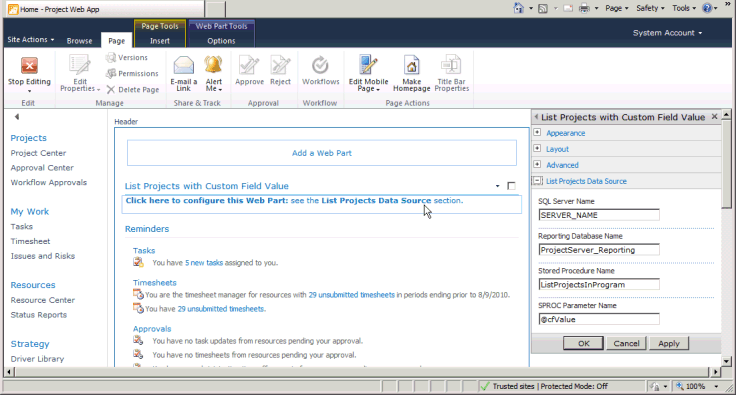The width and height of the screenshot is (736, 395).
Task: Open the browser Safety menu
Action: click(x=650, y=8)
